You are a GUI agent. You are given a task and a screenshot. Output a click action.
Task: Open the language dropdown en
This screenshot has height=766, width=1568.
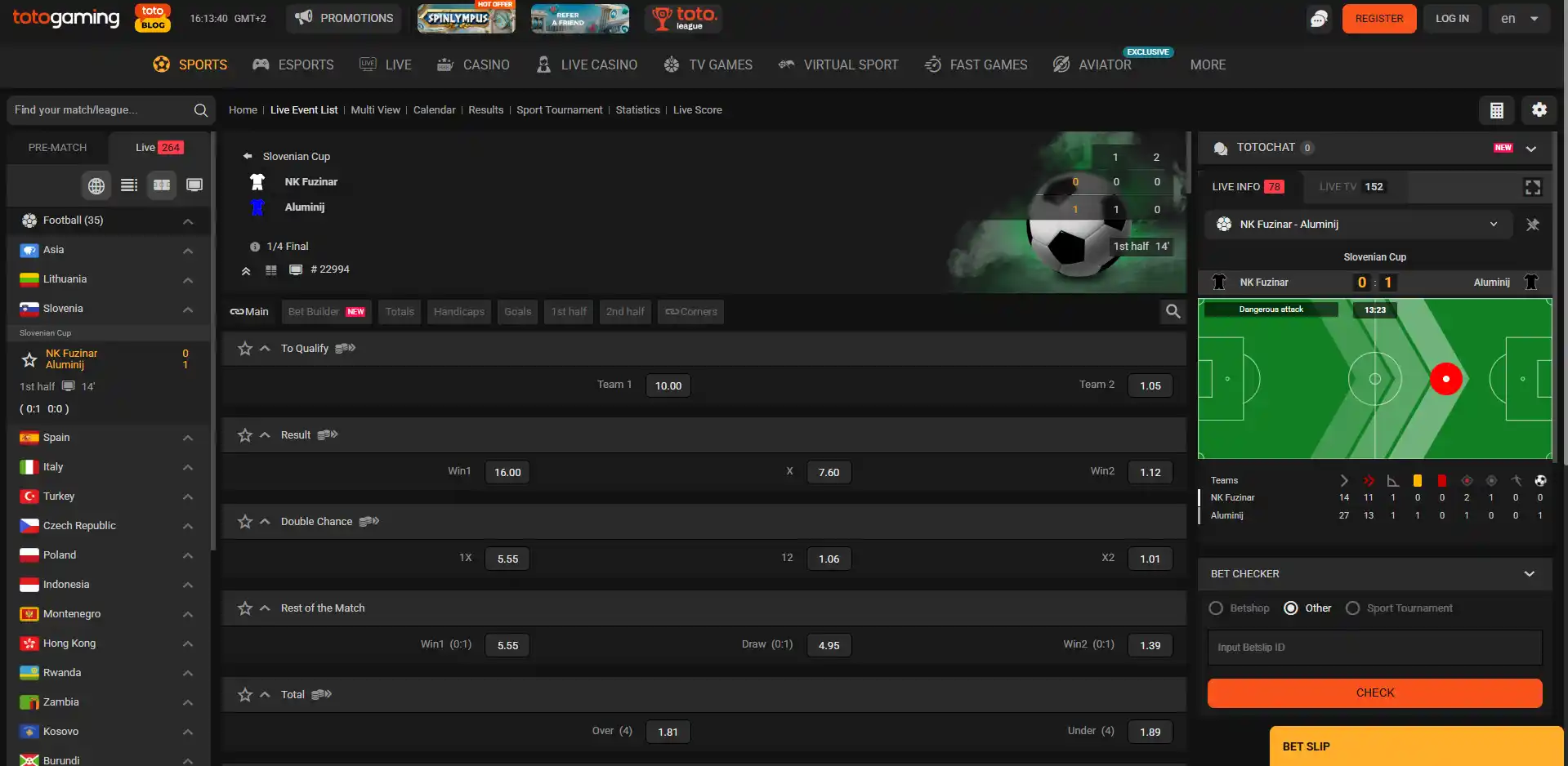[x=1519, y=19]
